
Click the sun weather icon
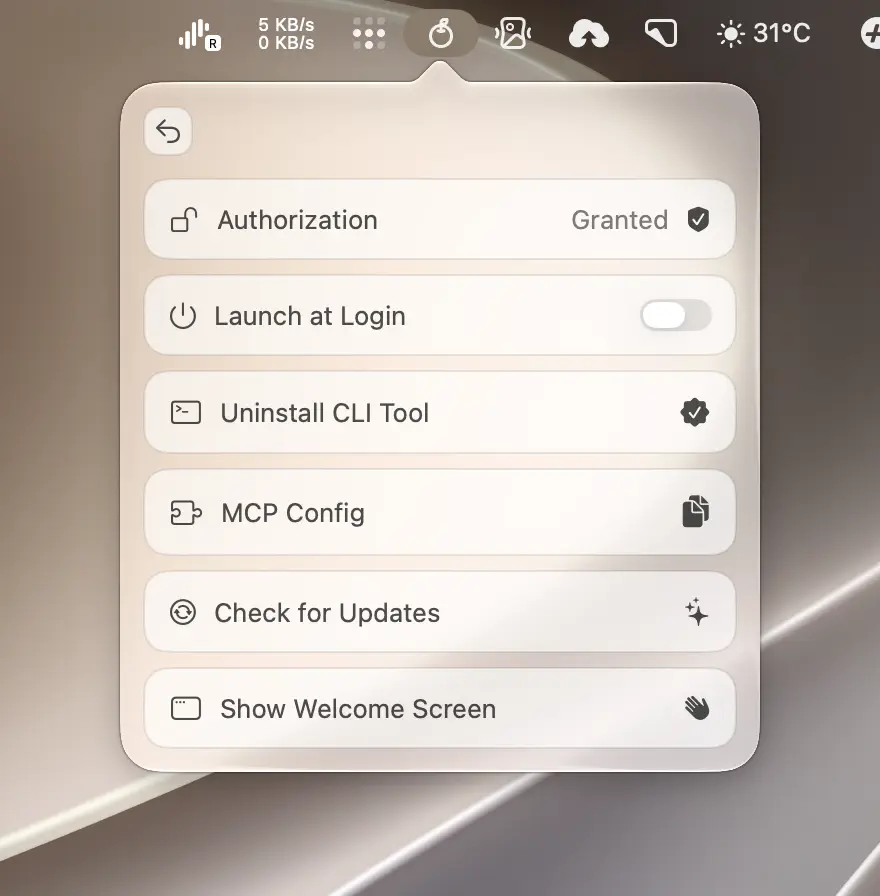click(731, 34)
